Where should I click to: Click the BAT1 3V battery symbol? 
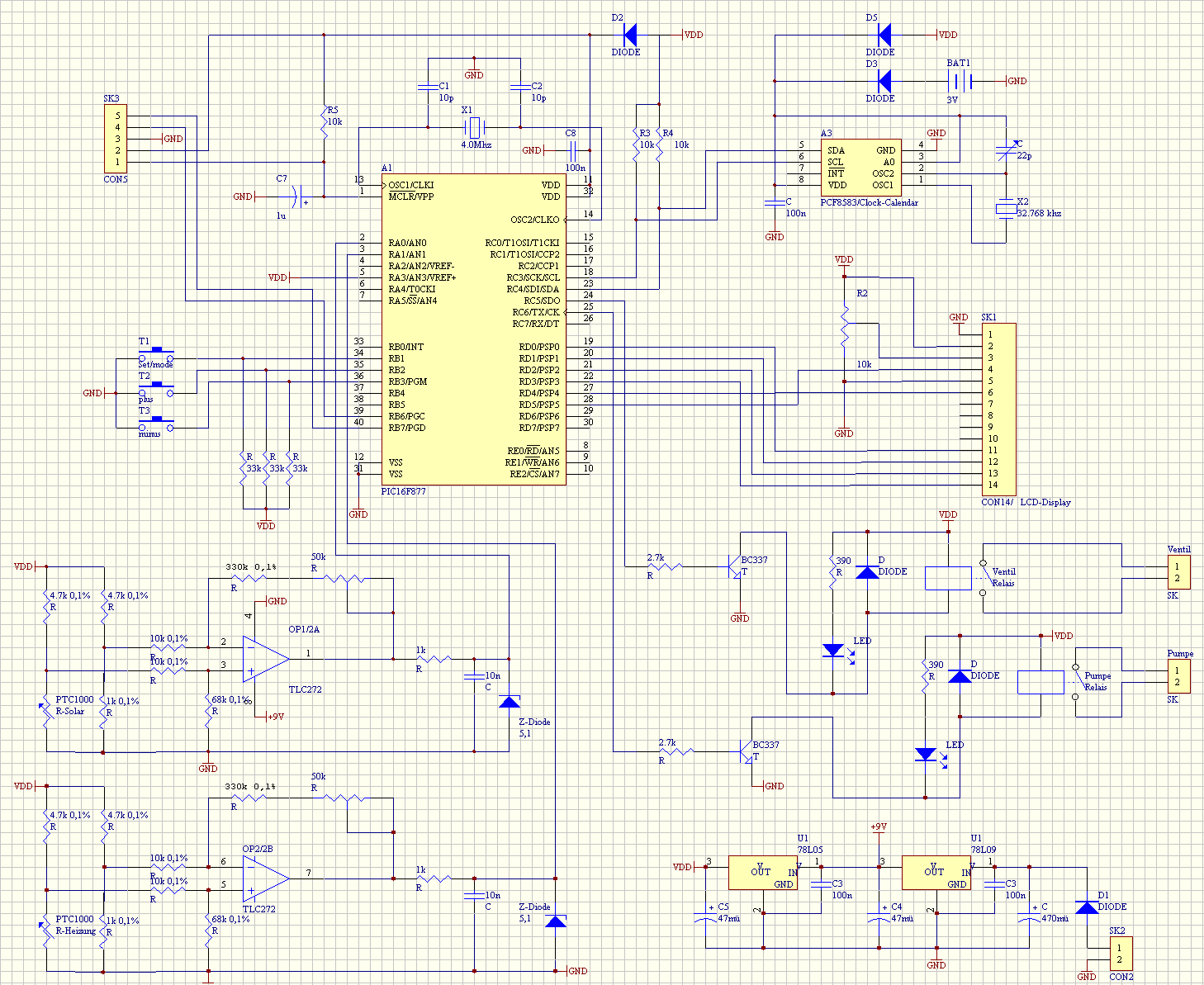tap(960, 81)
